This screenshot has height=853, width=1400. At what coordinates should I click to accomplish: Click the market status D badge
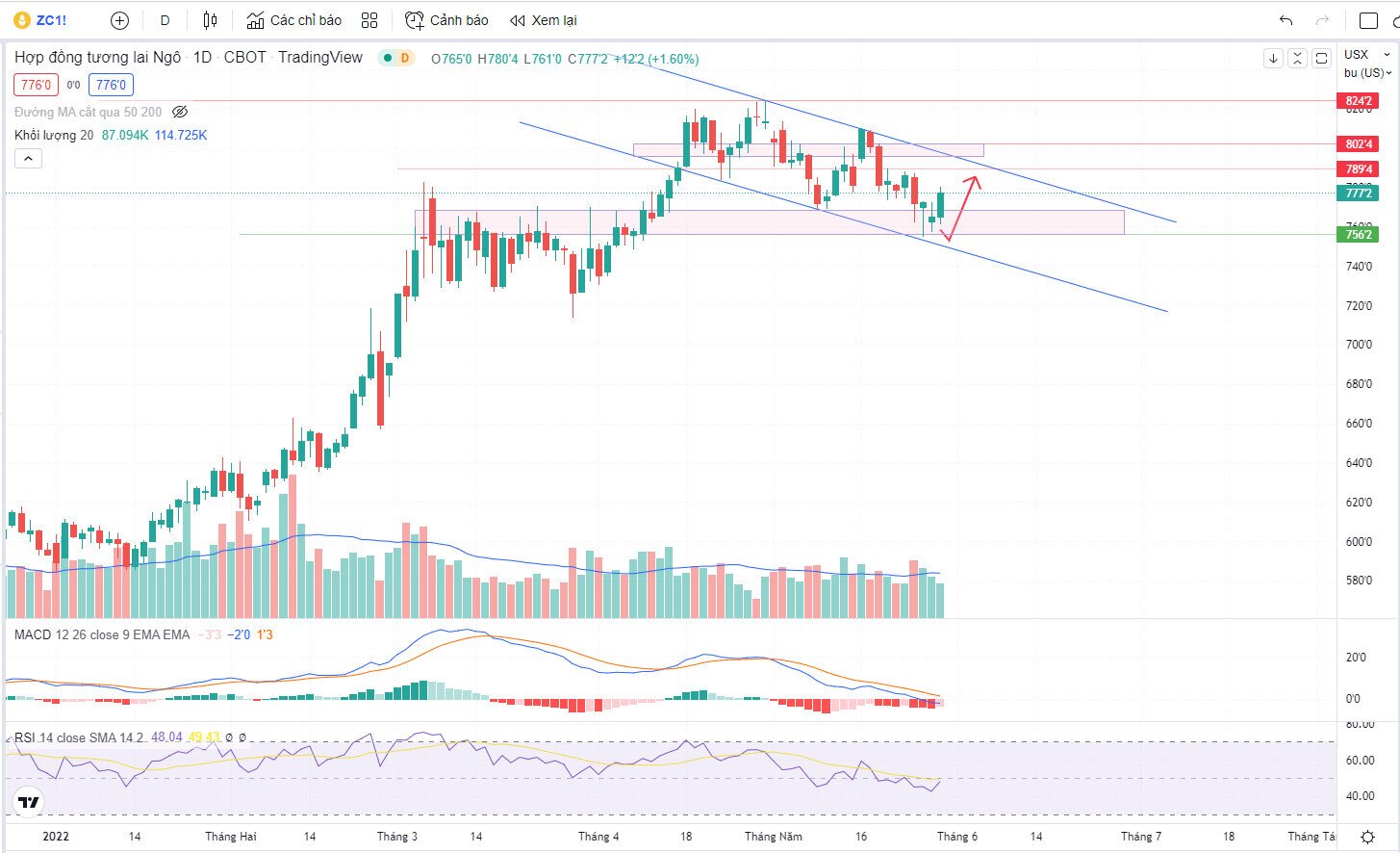click(405, 58)
